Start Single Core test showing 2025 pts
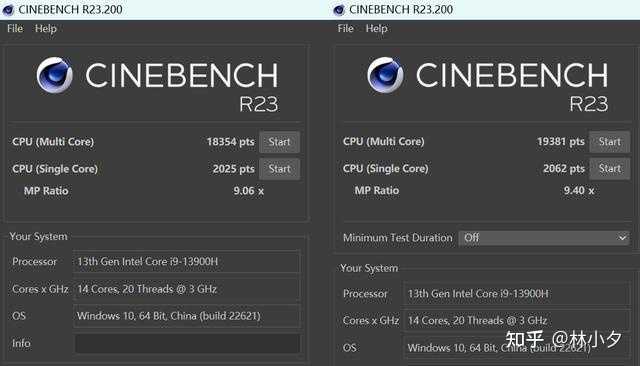This screenshot has width=640, height=366. point(280,169)
